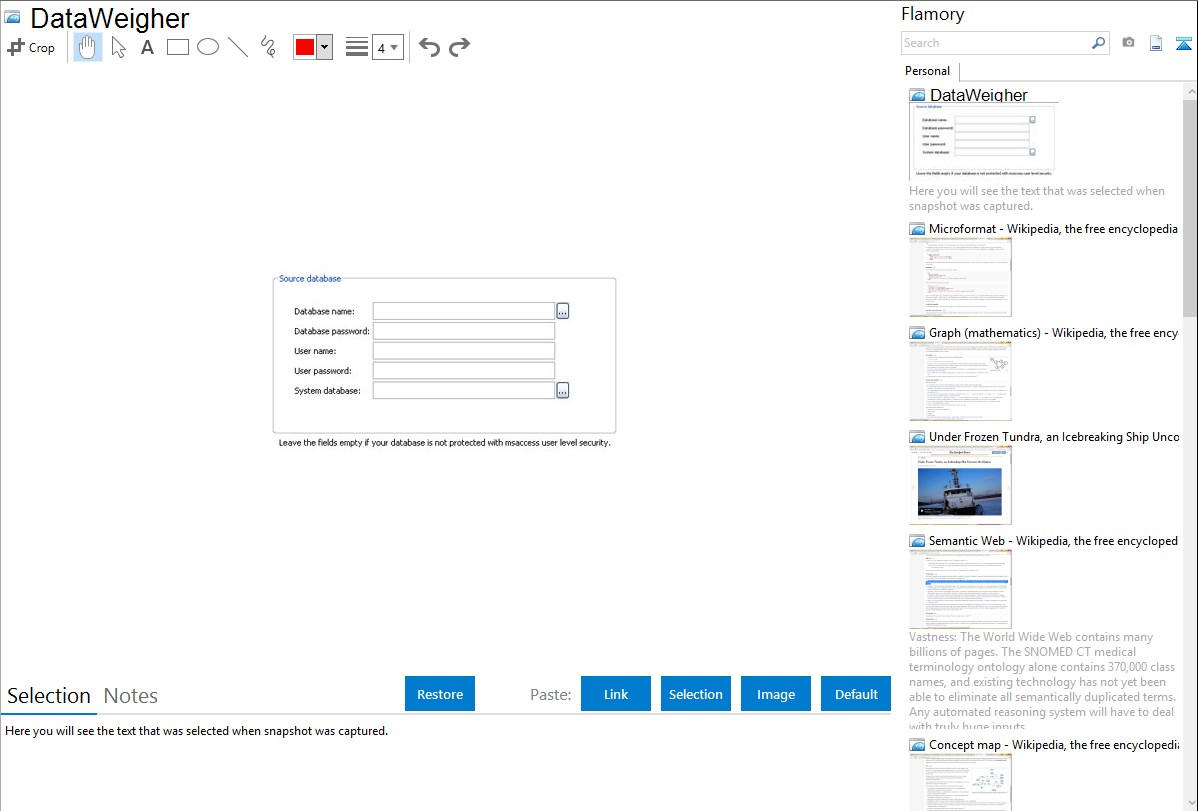Screen dimensions: 1198x811
Task: Click the Link paste button
Action: click(616, 694)
